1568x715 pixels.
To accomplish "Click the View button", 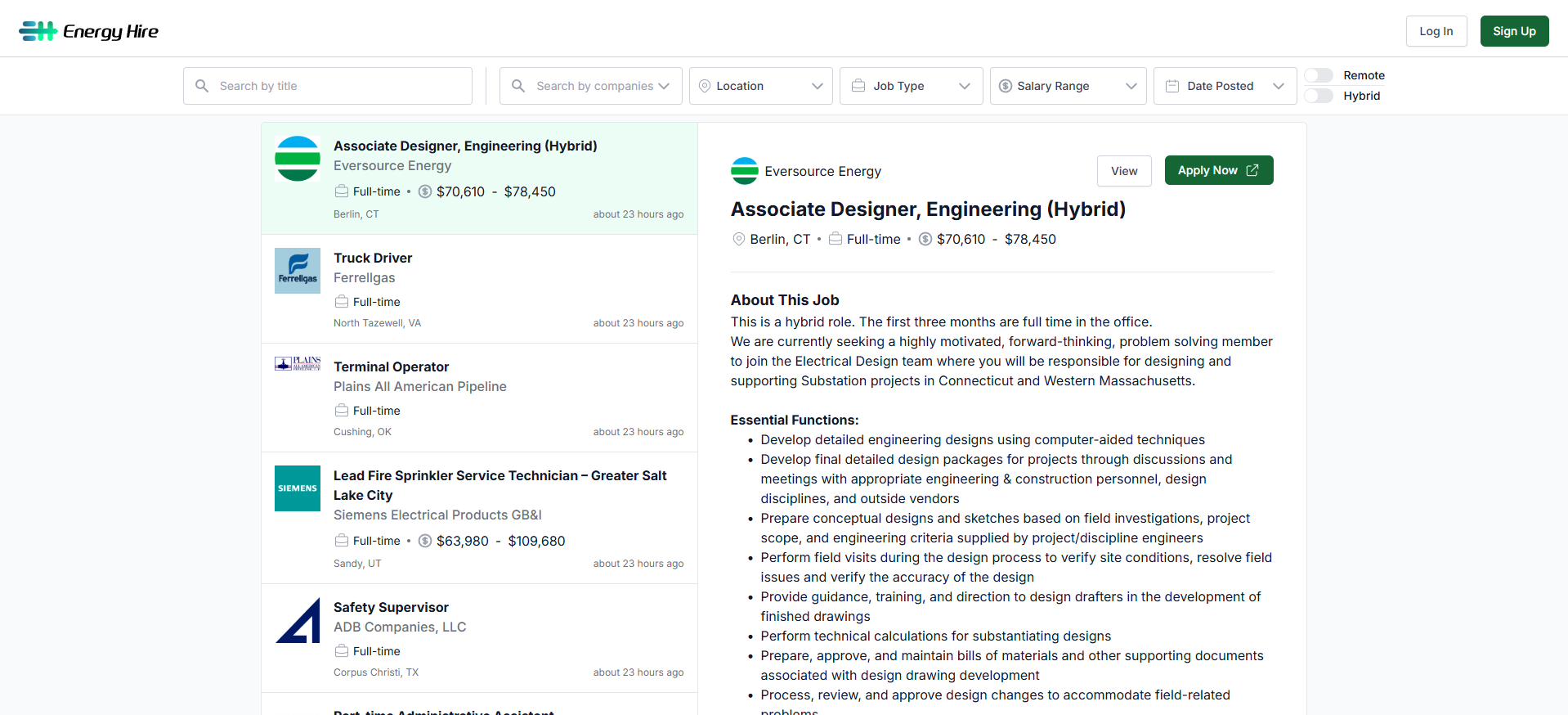I will coord(1124,171).
